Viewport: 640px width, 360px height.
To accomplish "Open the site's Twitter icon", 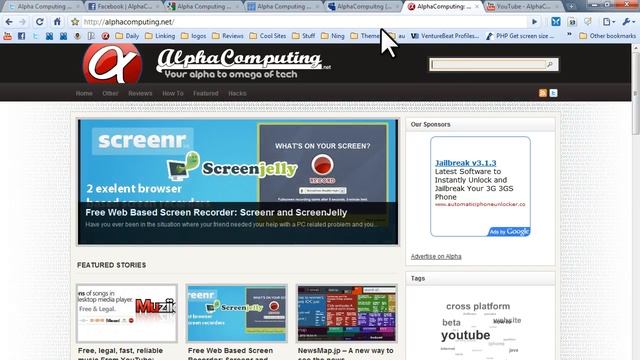I will [553, 93].
